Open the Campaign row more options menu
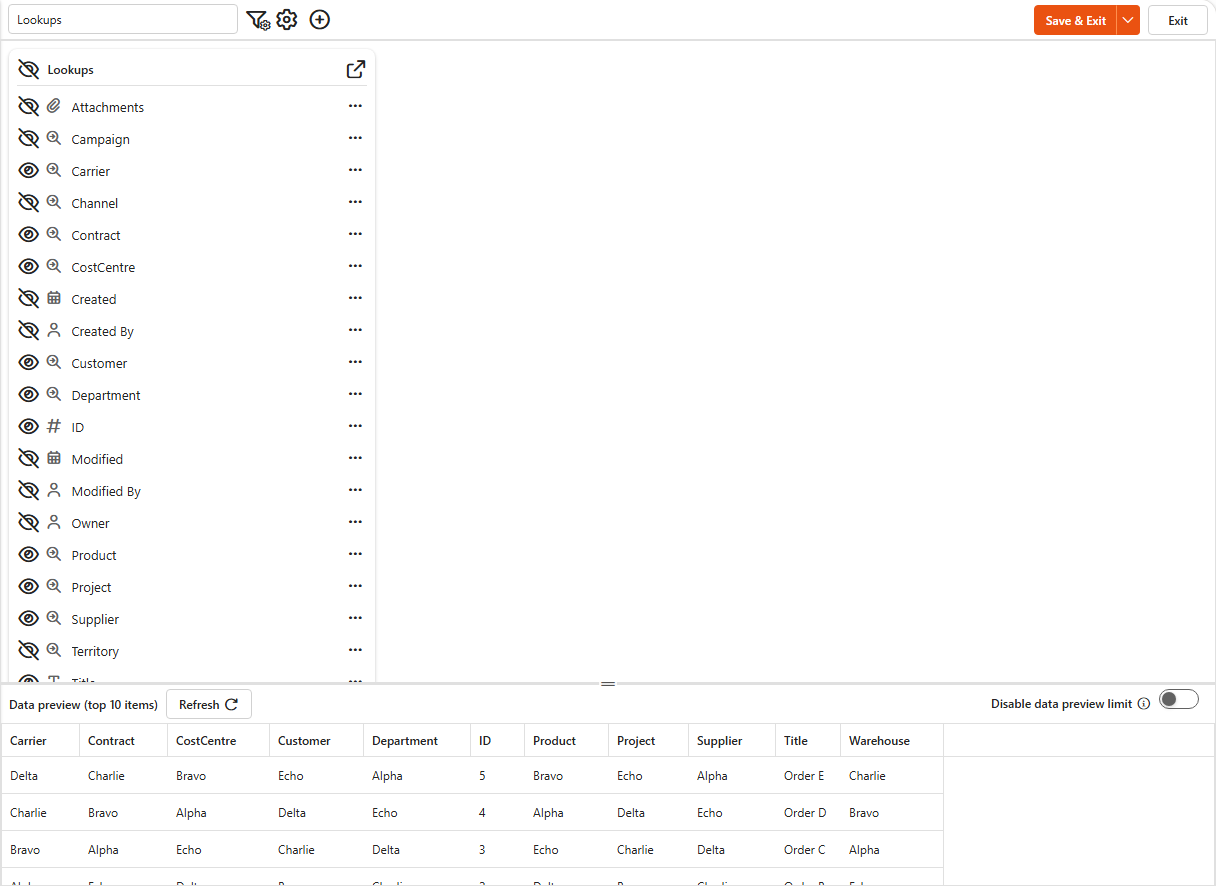Viewport: 1216px width, 886px height. [x=355, y=138]
